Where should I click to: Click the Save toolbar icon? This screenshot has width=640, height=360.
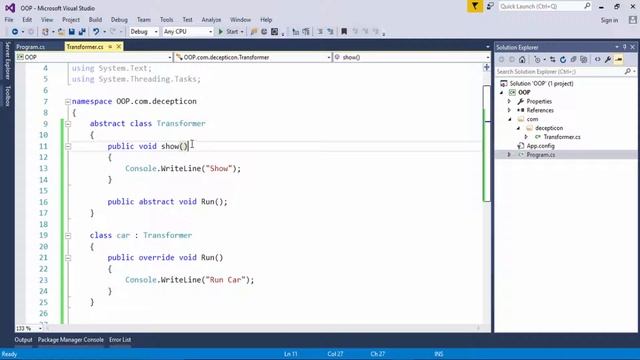click(71, 31)
